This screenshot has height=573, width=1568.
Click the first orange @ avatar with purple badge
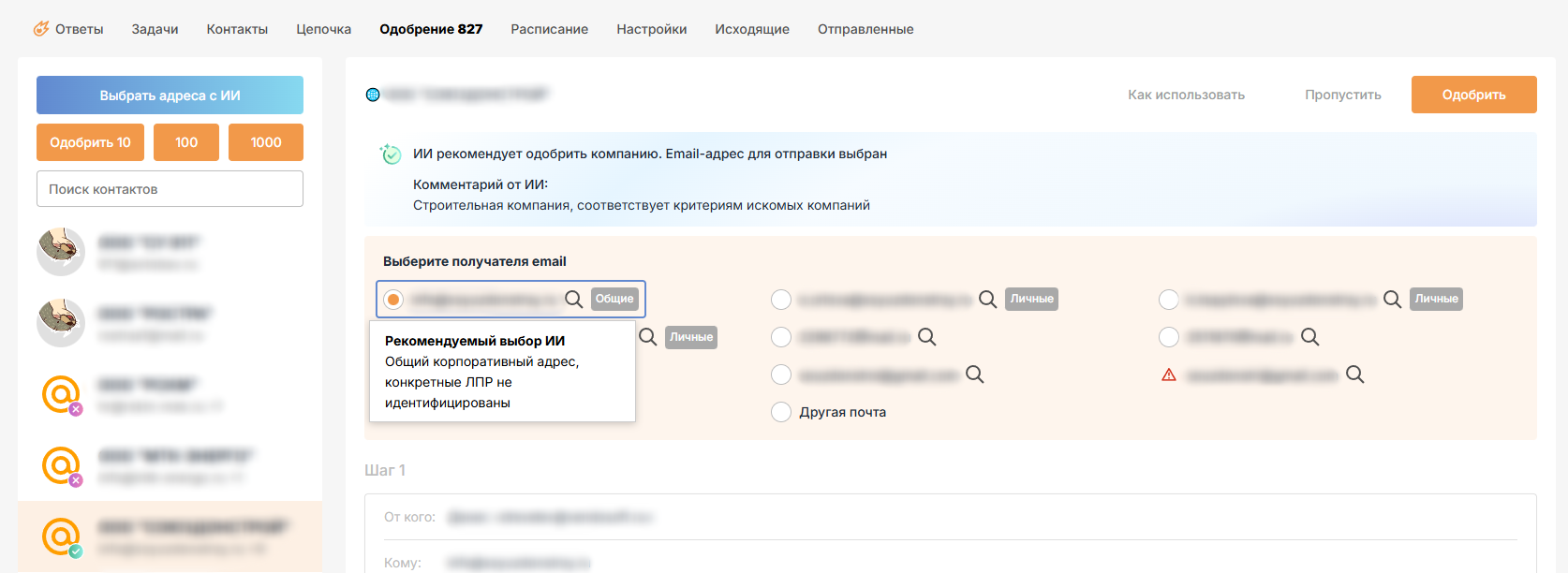[x=61, y=394]
